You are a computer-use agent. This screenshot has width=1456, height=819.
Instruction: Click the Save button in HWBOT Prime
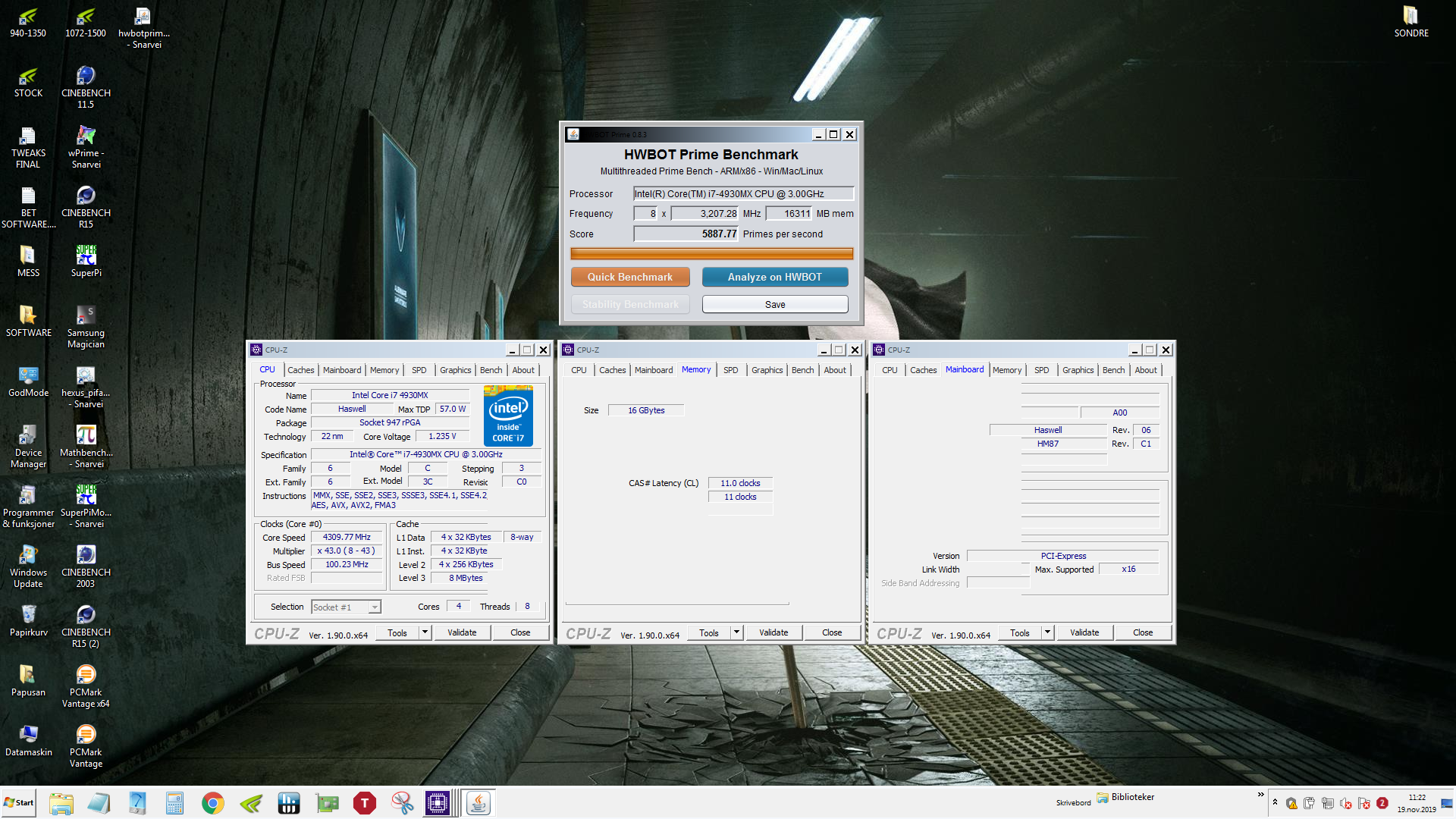point(775,304)
